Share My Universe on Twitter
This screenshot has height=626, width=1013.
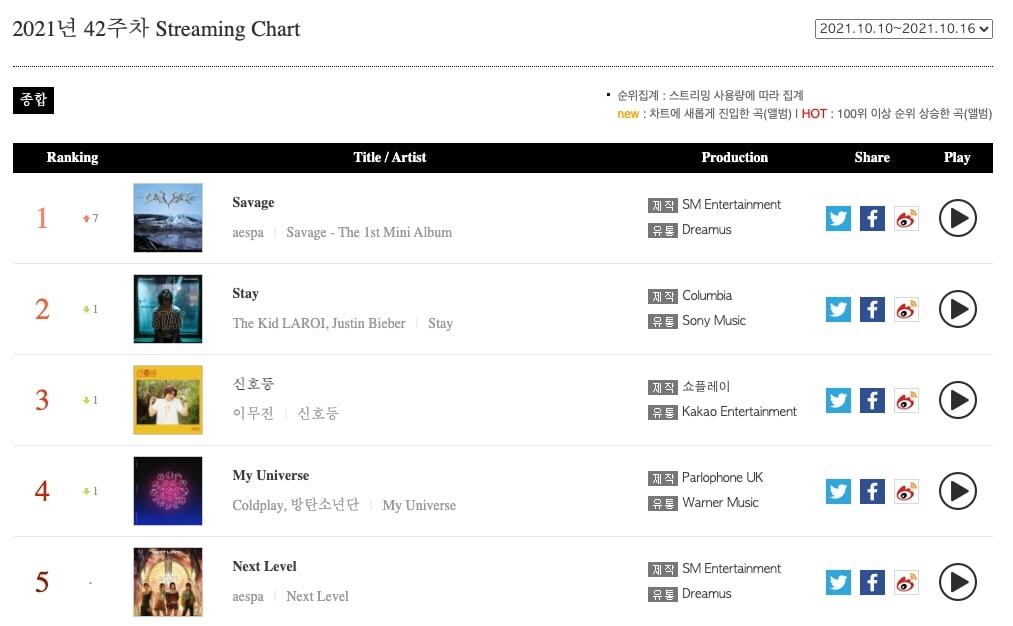tap(838, 491)
